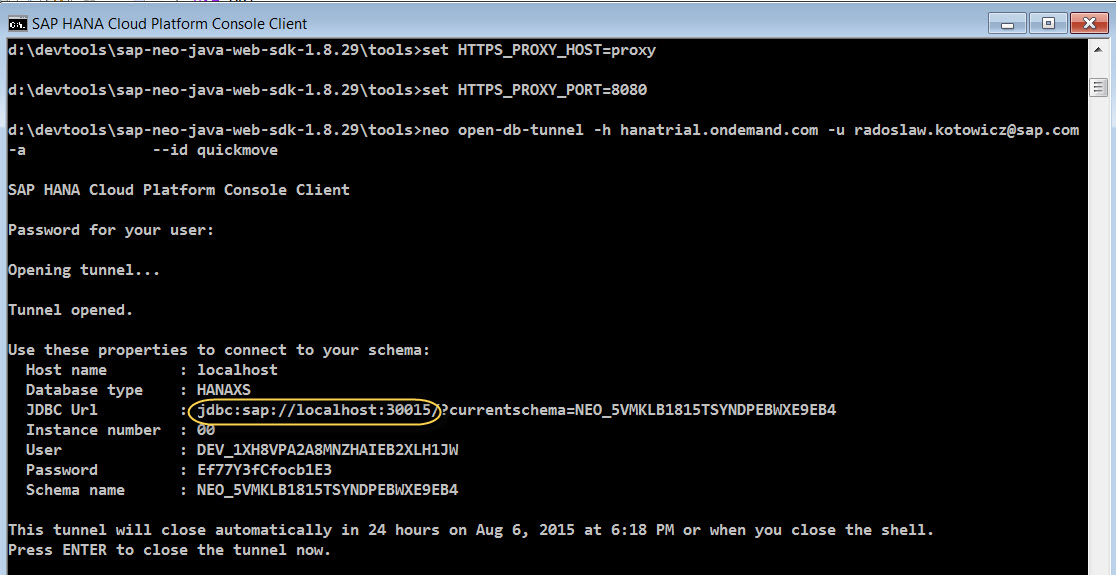The width and height of the screenshot is (1116, 575).
Task: Click the Password value 'Ef77Y3fCfocb1E3'
Action: (x=265, y=470)
